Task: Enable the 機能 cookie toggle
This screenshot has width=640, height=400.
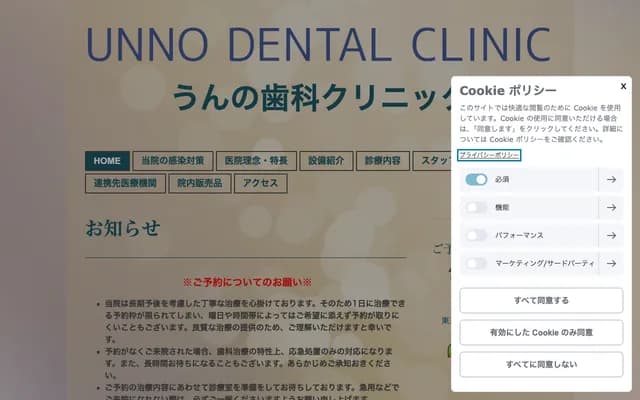Action: 476,208
